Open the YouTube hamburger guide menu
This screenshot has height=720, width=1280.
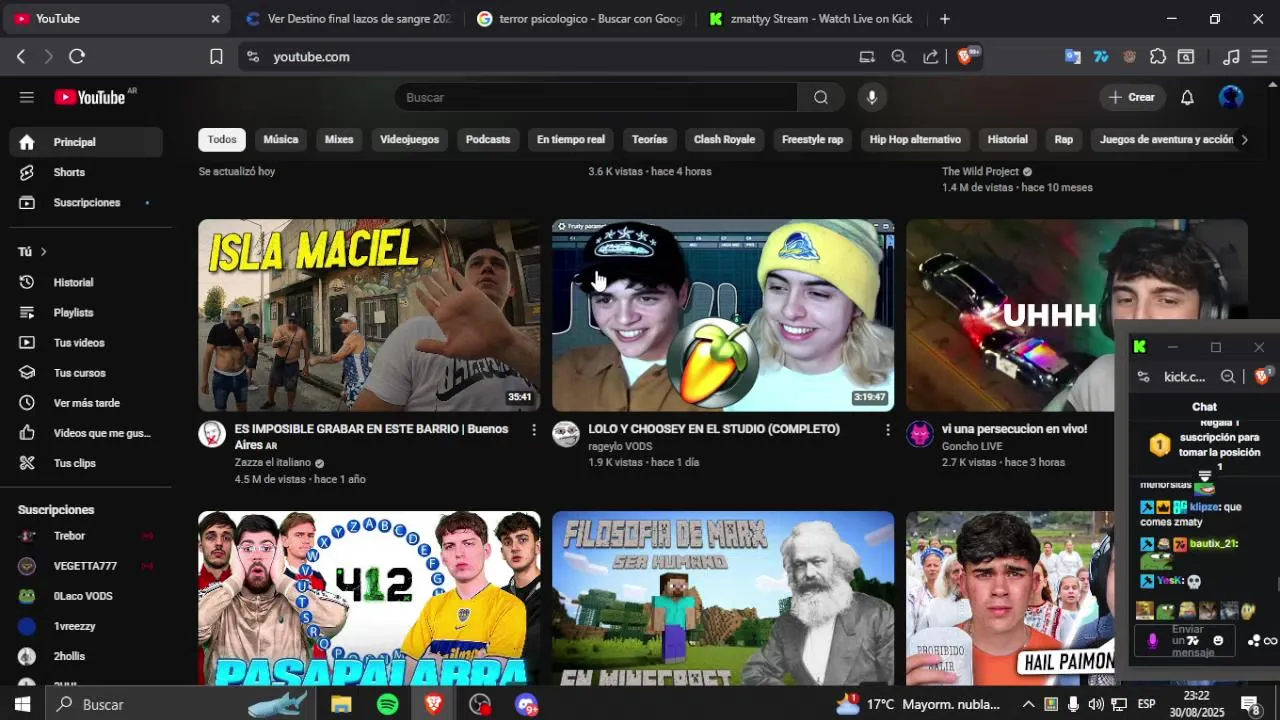tap(27, 97)
